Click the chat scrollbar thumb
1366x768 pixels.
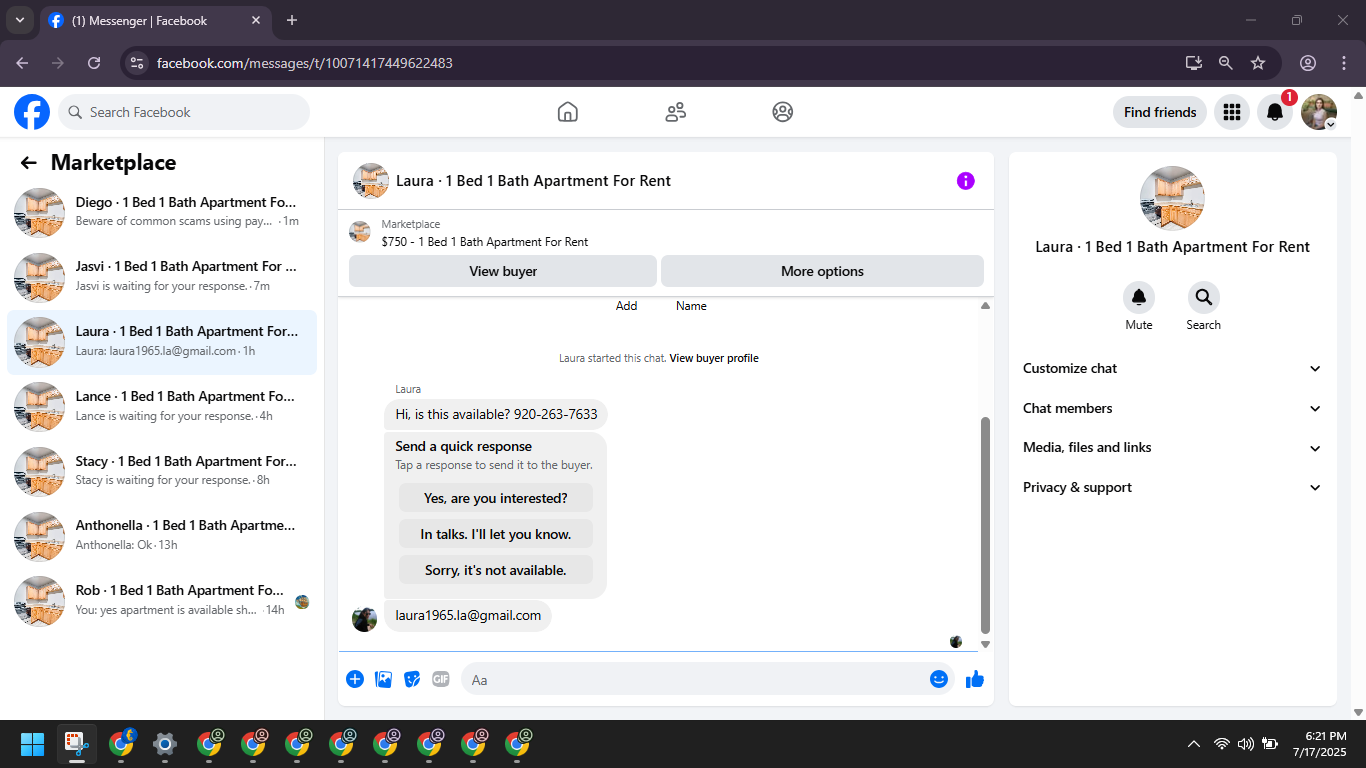[985, 525]
